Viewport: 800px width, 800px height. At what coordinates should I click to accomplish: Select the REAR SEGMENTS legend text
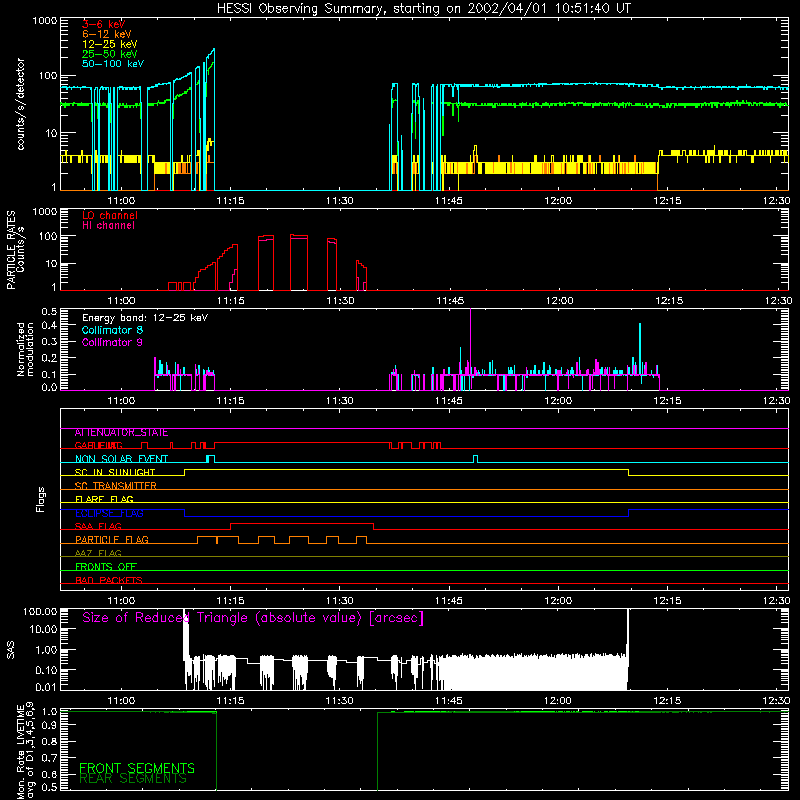coord(133,779)
